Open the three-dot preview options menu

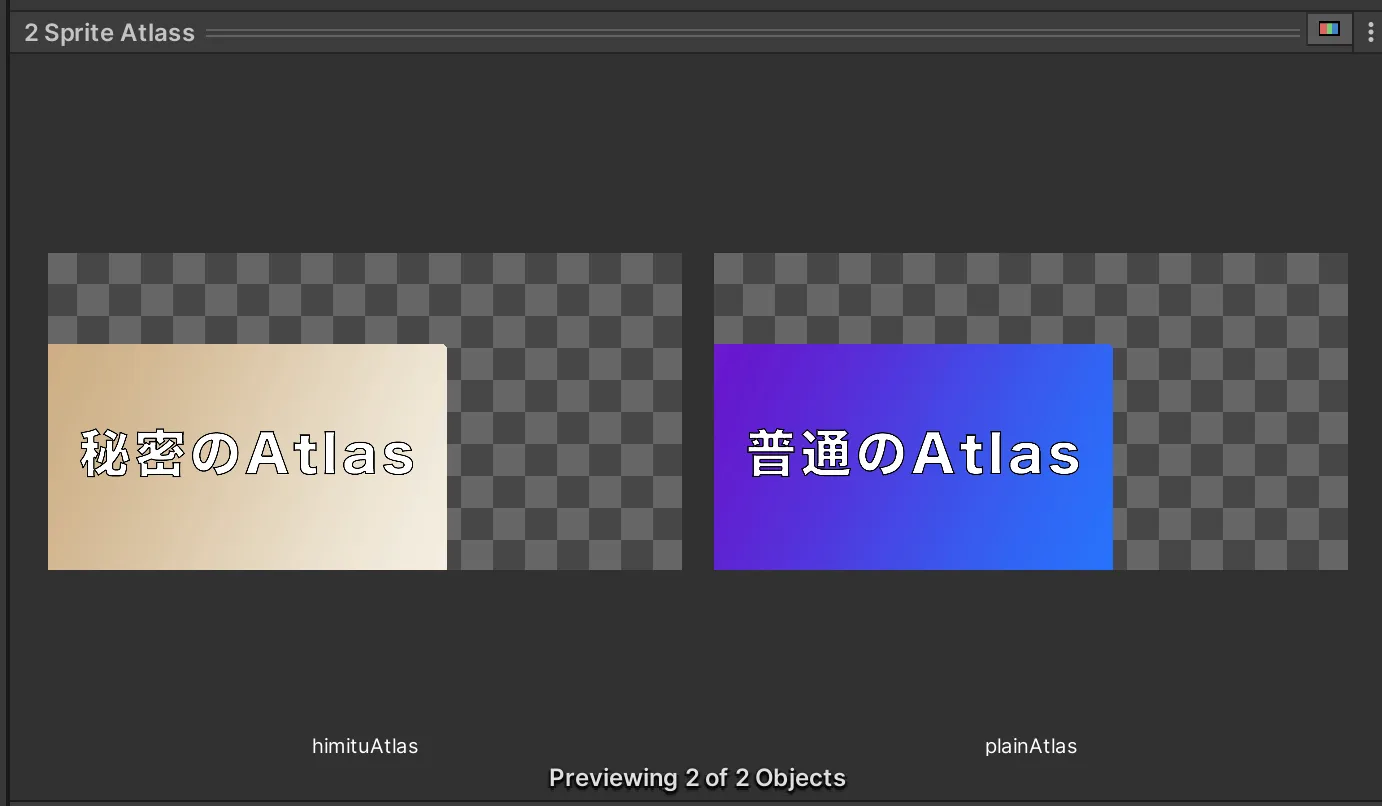click(x=1370, y=30)
